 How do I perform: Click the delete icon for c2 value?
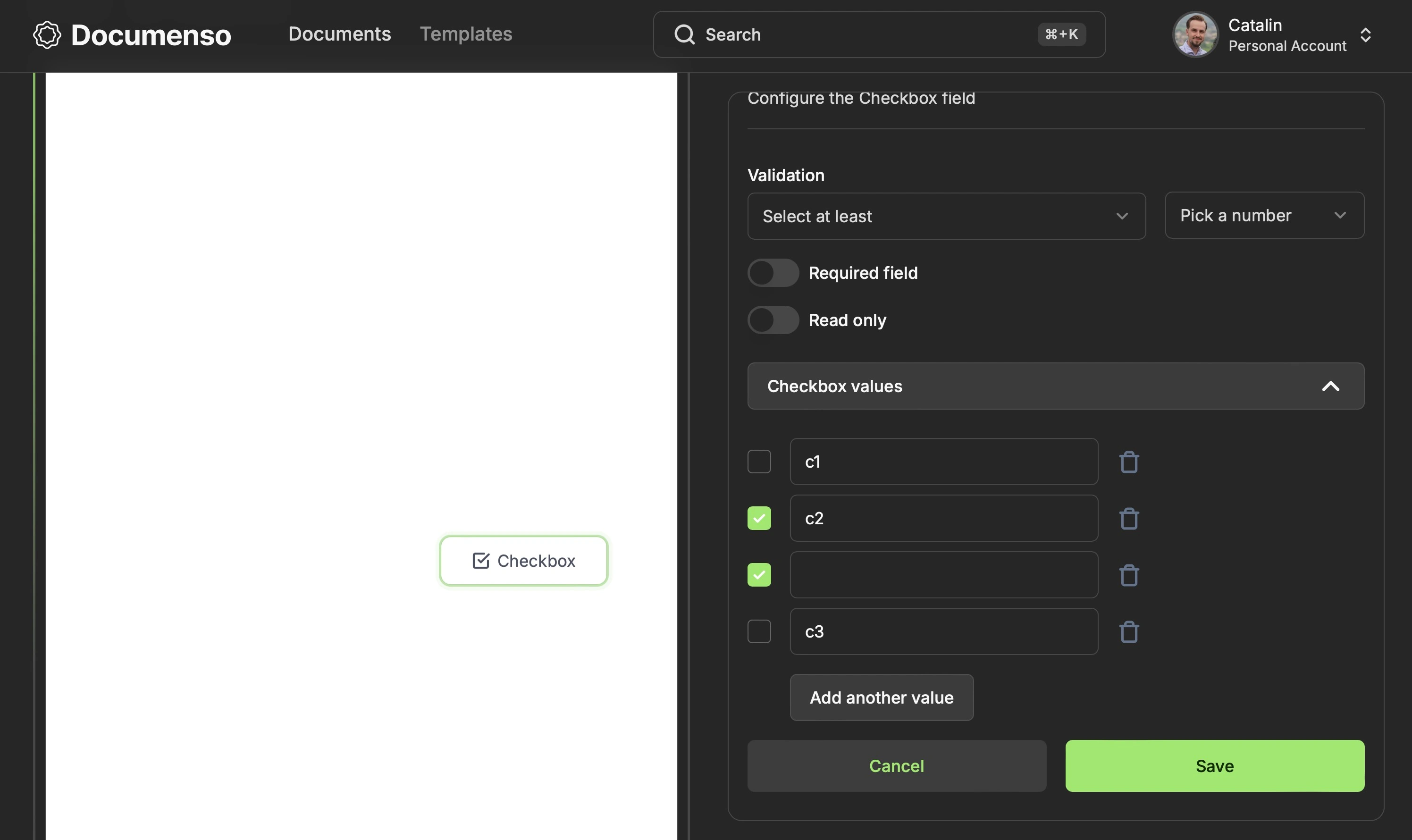1128,517
